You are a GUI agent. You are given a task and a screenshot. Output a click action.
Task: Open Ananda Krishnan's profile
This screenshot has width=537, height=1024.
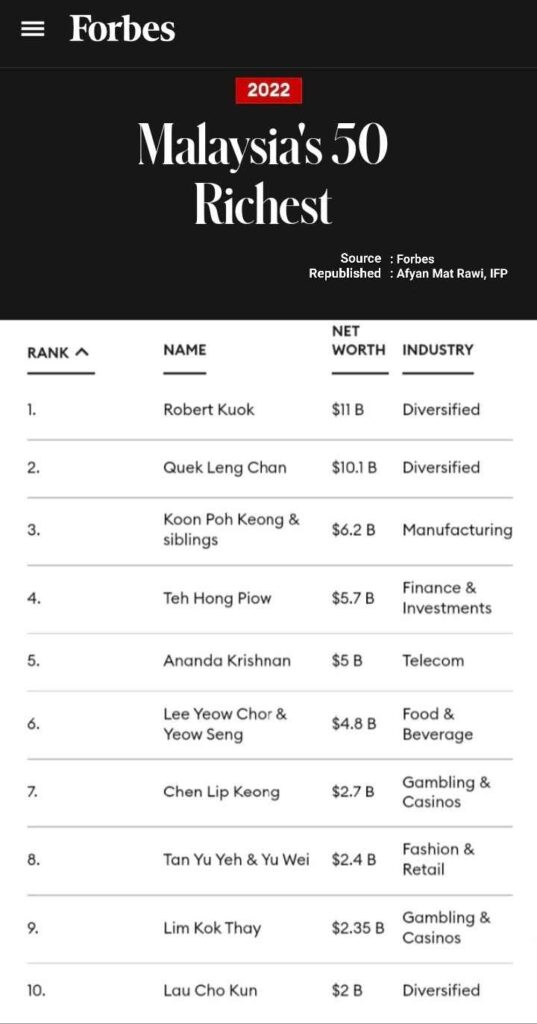[227, 661]
